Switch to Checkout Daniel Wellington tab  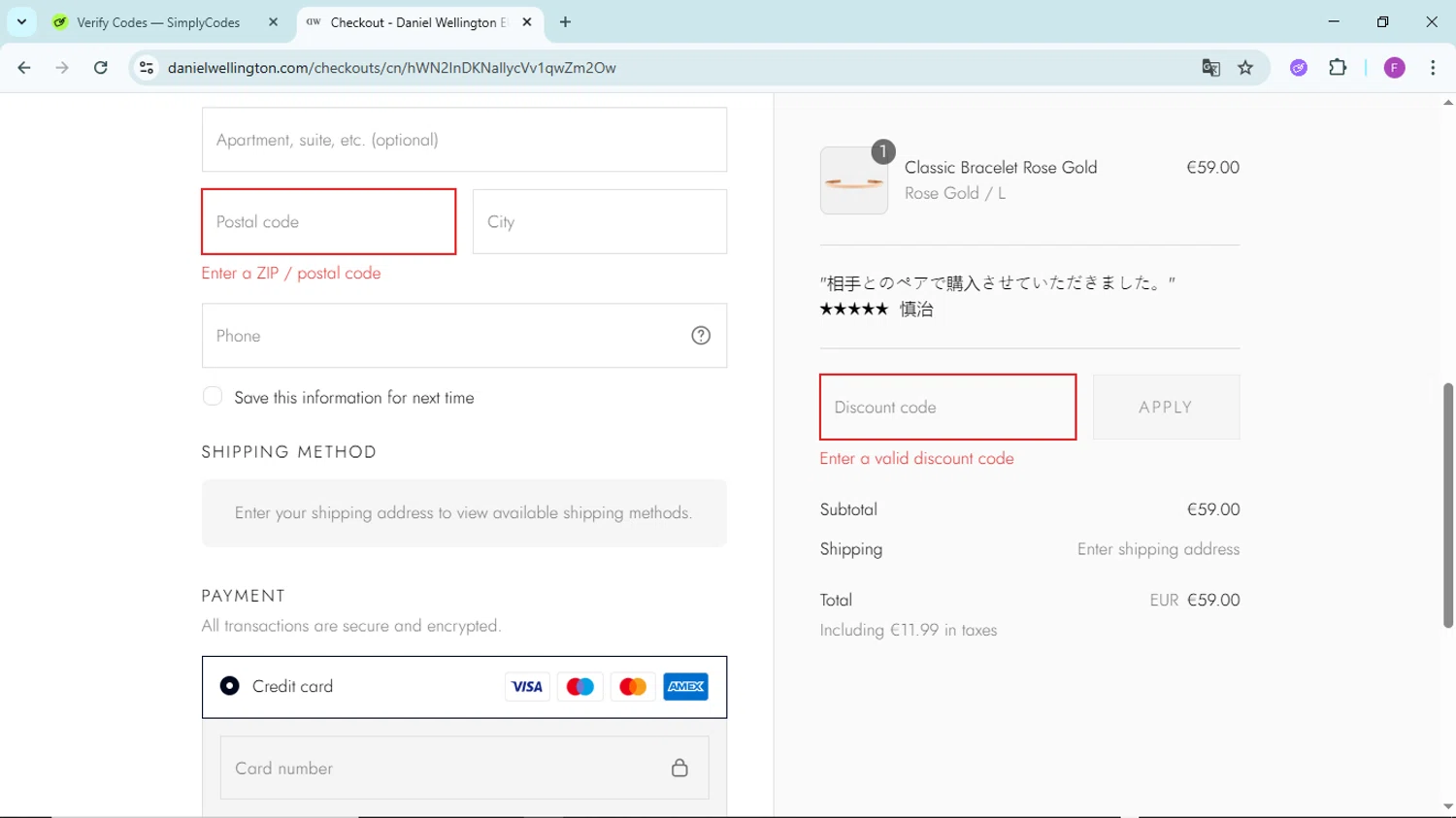[x=419, y=22]
